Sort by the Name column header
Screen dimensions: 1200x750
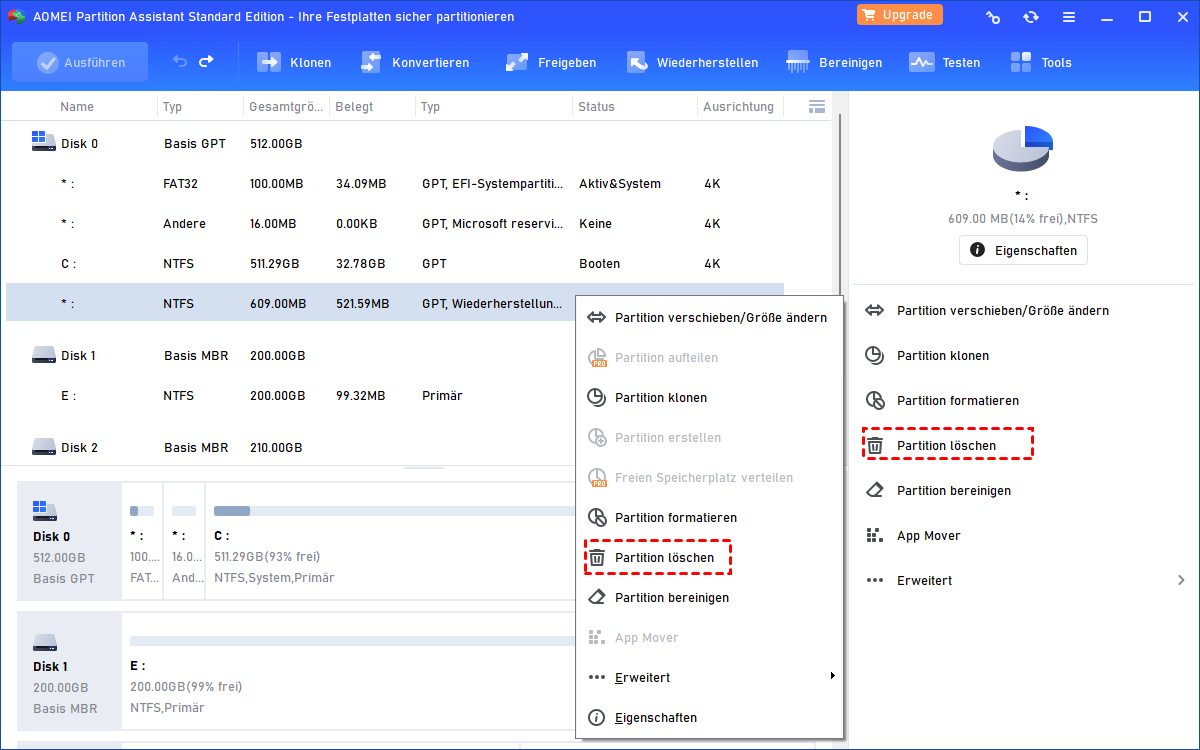(x=77, y=106)
